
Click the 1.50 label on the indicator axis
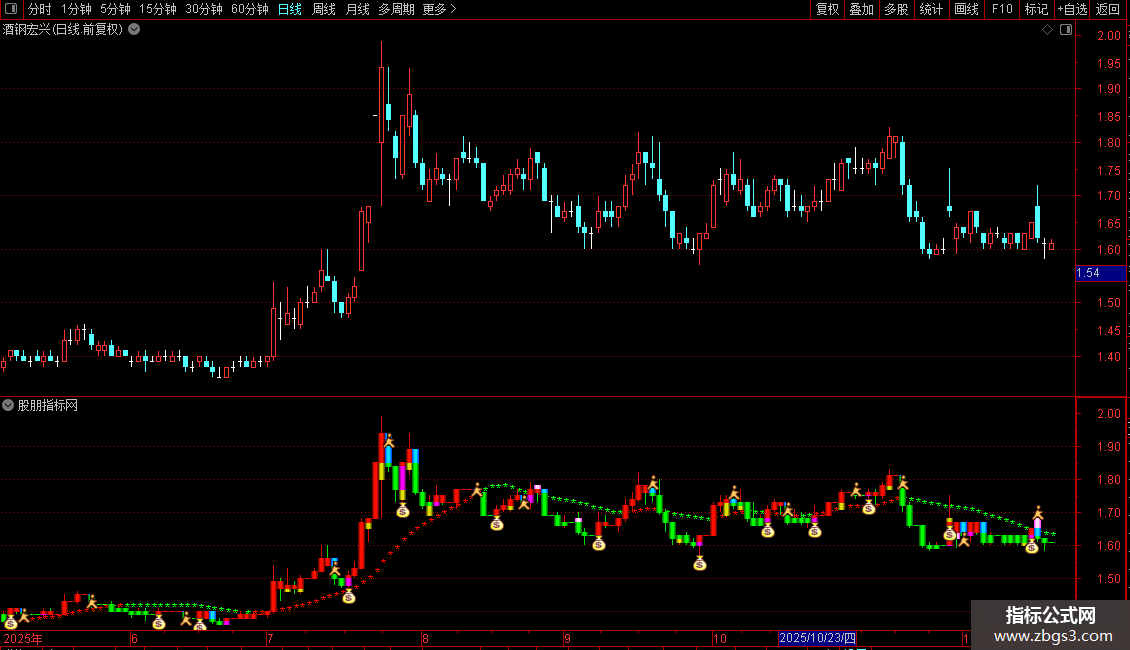(x=1108, y=579)
